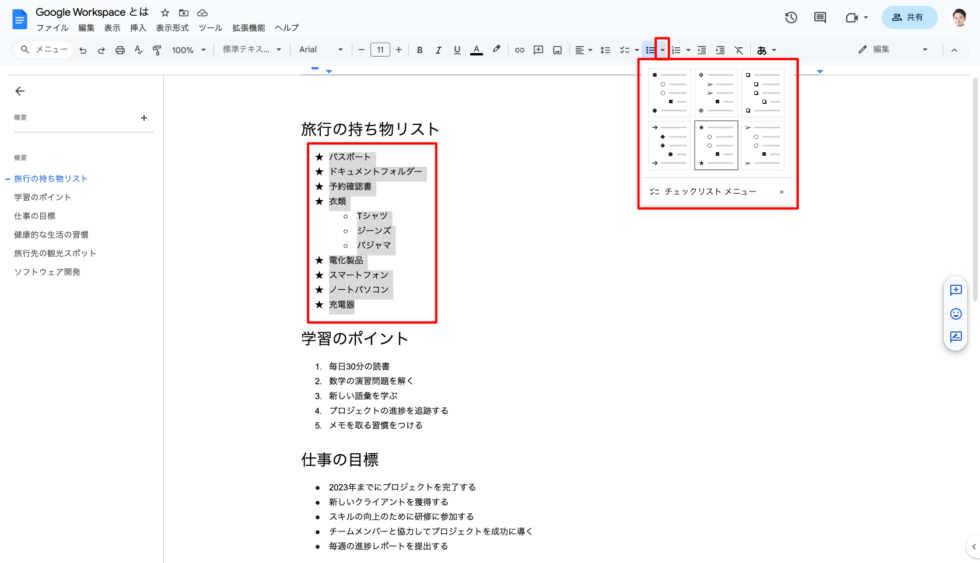Click the 共有 share button
Viewport: 980px width, 563px height.
[909, 17]
